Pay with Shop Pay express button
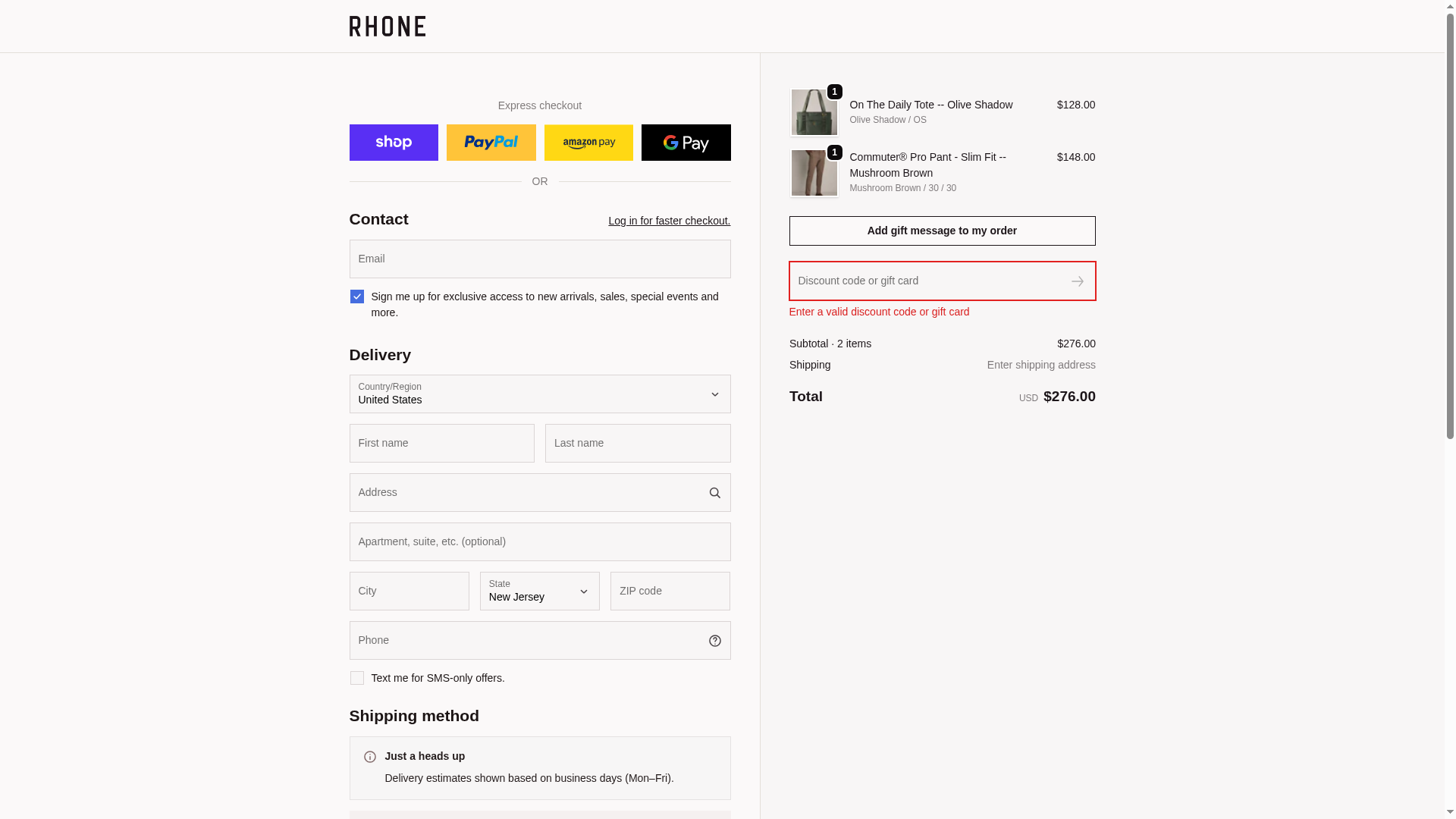 pyautogui.click(x=394, y=143)
